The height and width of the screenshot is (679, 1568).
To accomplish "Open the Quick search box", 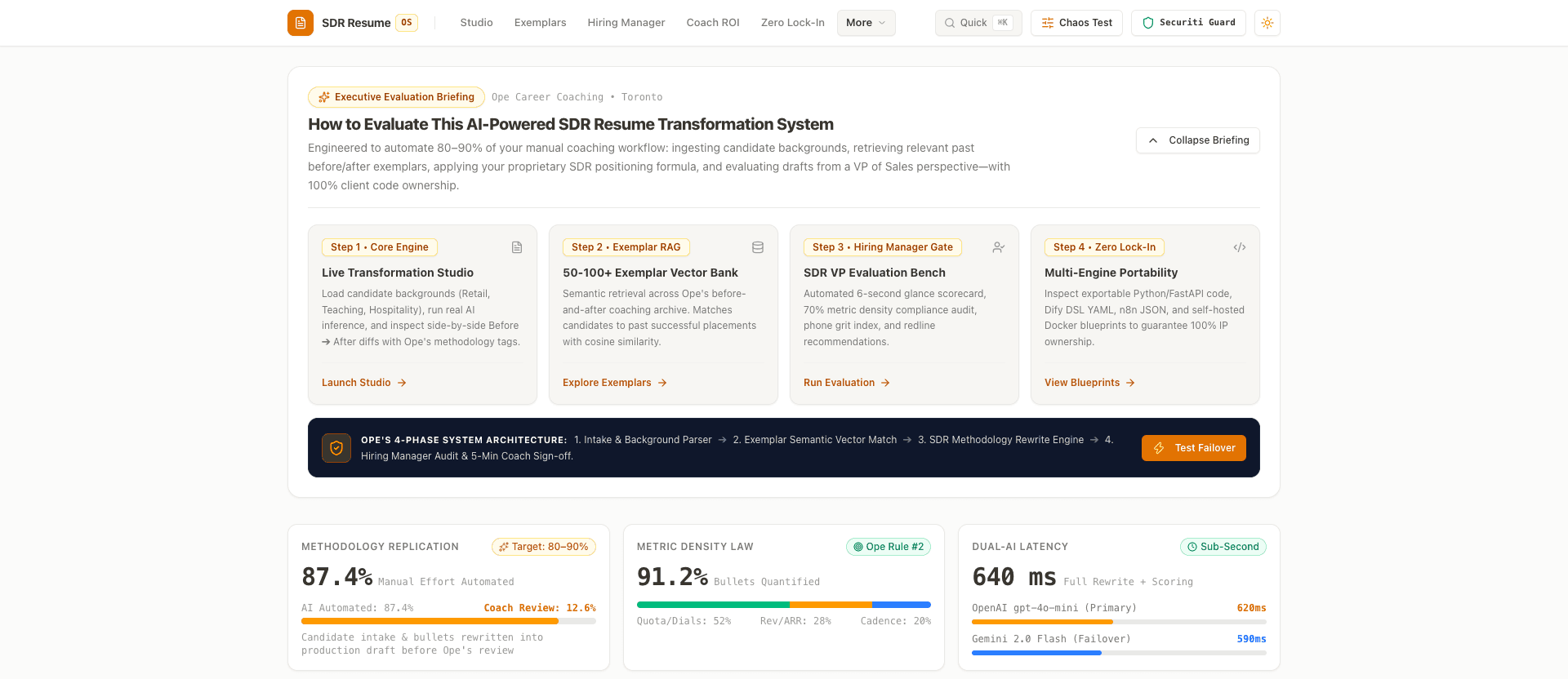I will [x=978, y=23].
